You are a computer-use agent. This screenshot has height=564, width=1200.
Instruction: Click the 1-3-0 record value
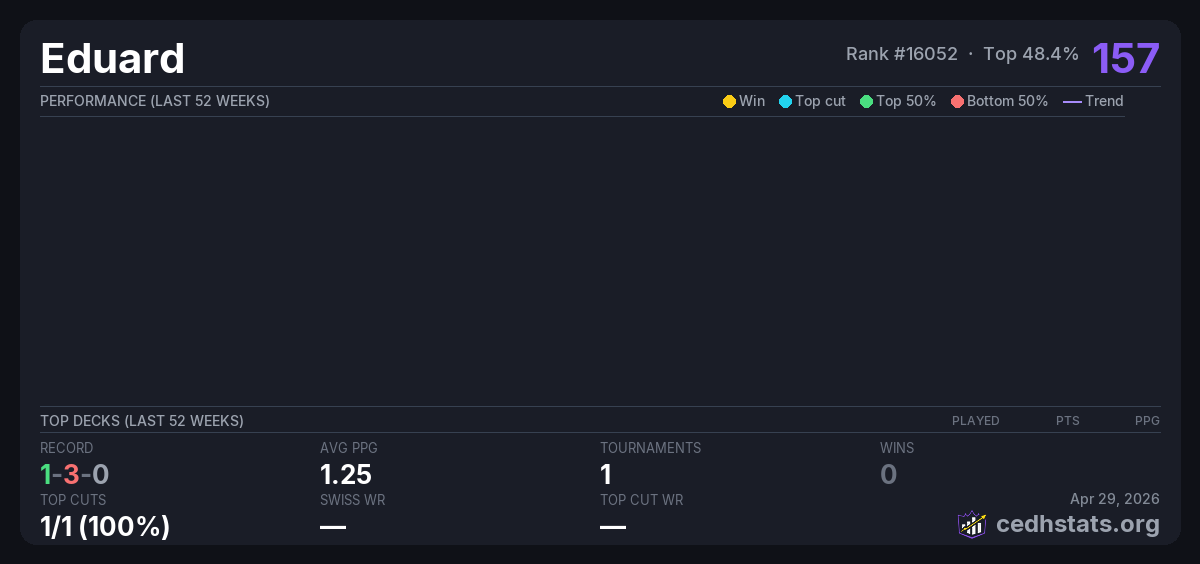[x=74, y=474]
